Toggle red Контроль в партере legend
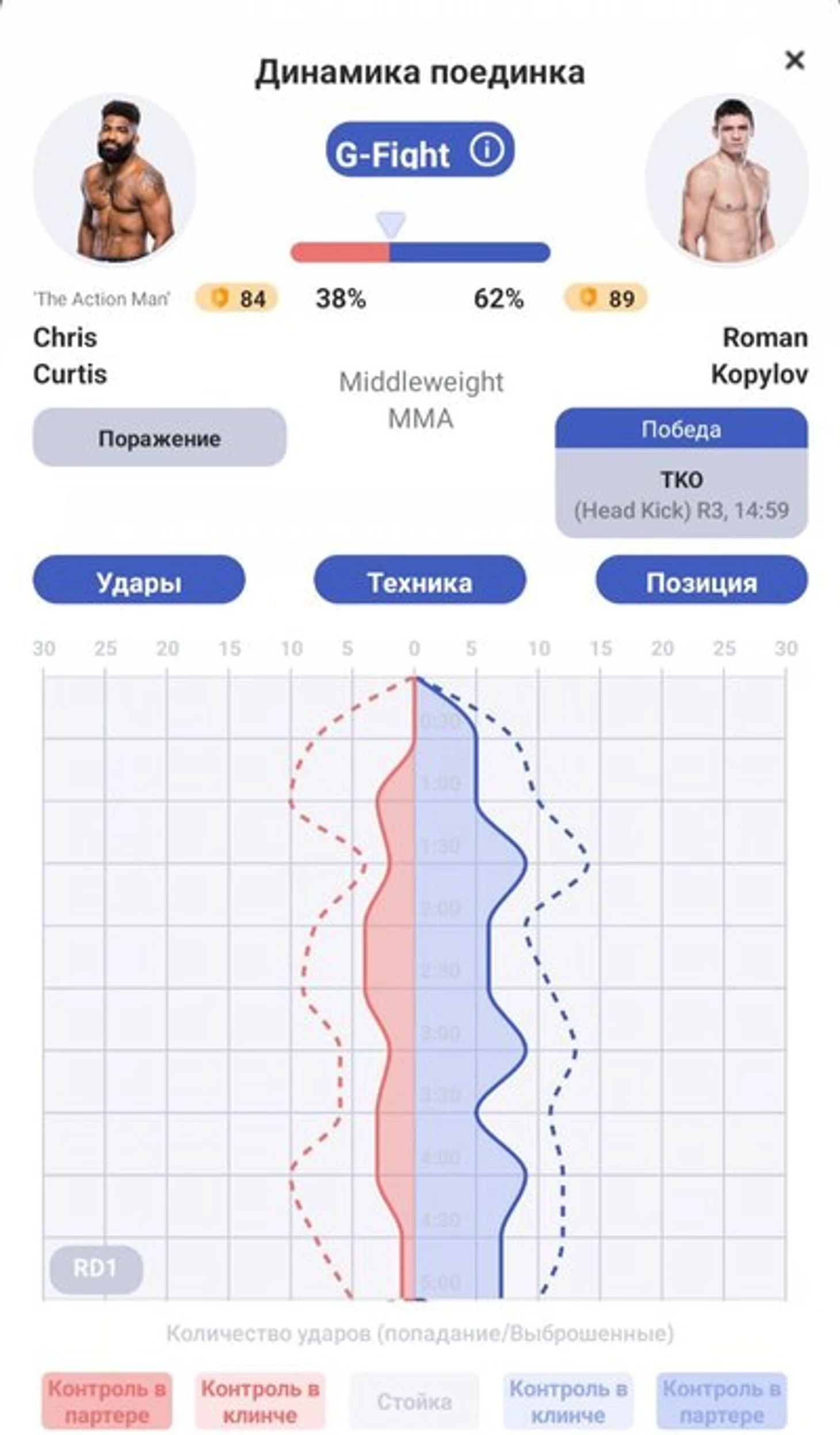Image resolution: width=840 pixels, height=1435 pixels. pyautogui.click(x=106, y=1400)
